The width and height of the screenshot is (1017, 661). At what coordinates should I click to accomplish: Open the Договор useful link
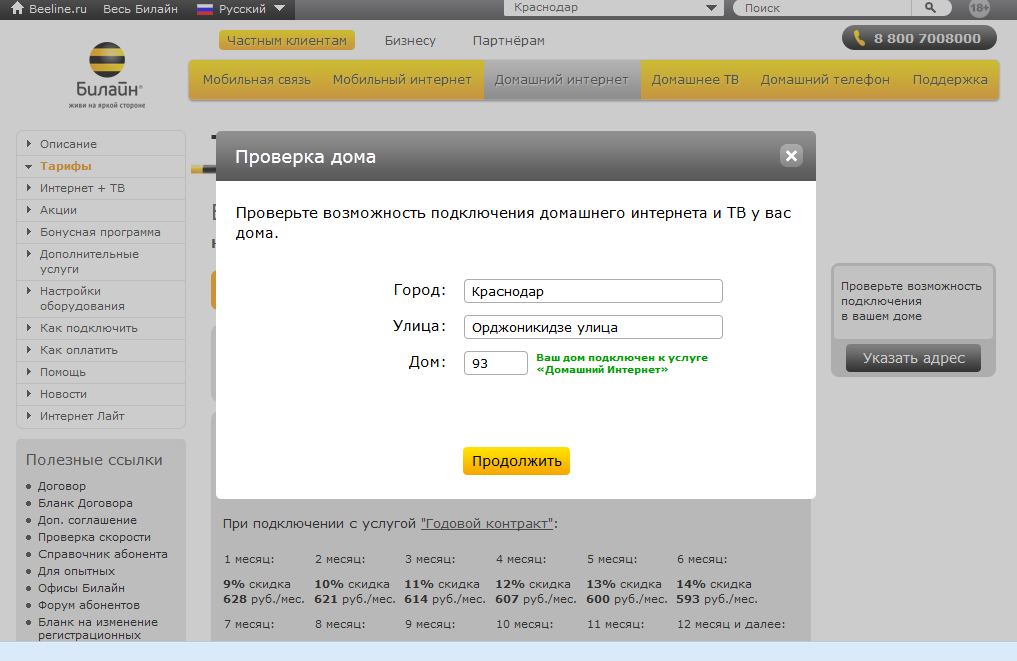pos(62,486)
